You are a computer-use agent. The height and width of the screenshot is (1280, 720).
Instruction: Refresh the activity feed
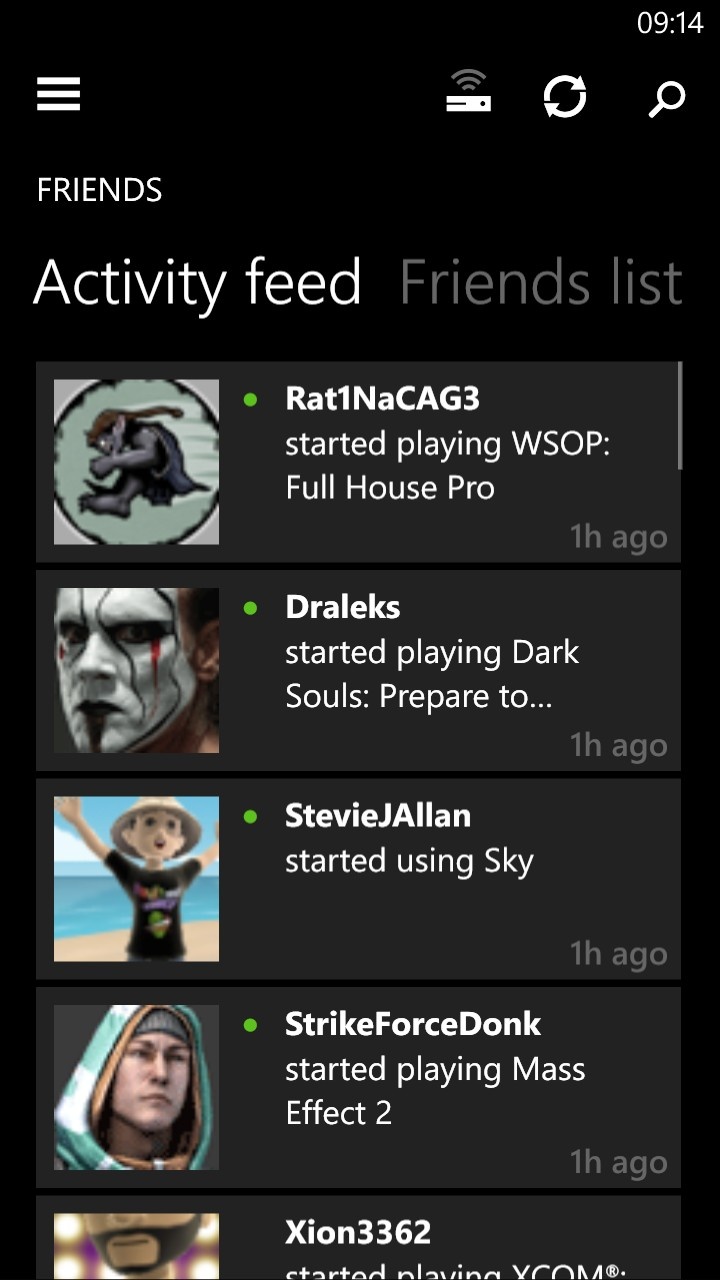565,97
